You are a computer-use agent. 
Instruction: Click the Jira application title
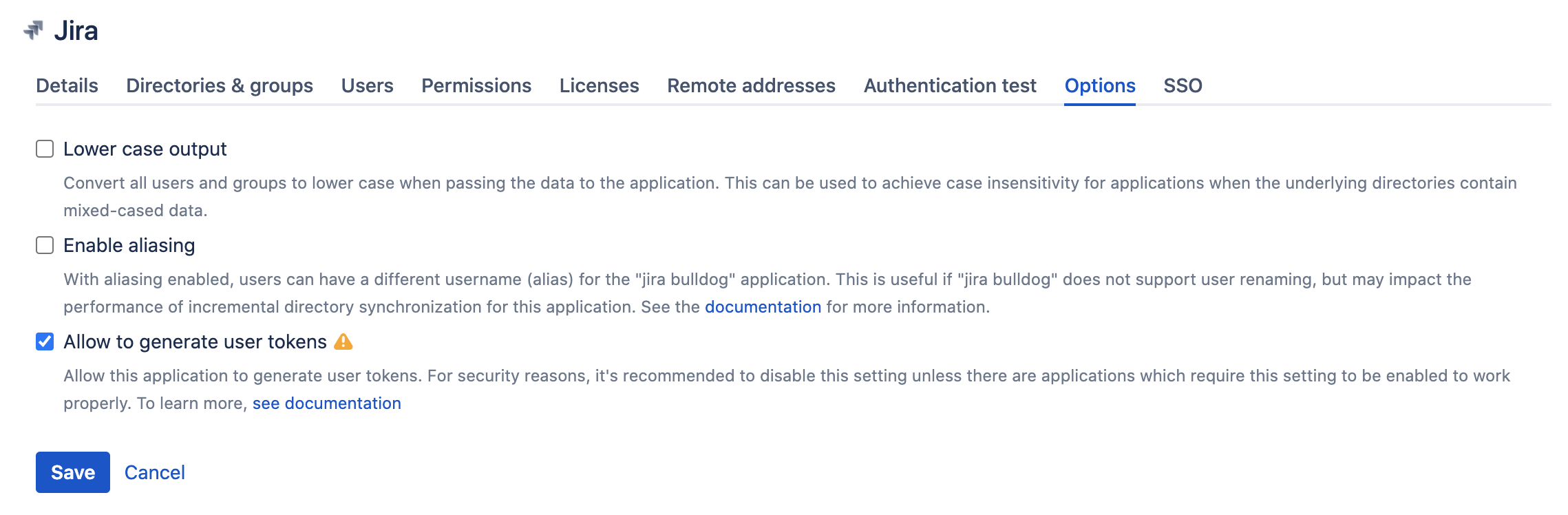point(76,31)
